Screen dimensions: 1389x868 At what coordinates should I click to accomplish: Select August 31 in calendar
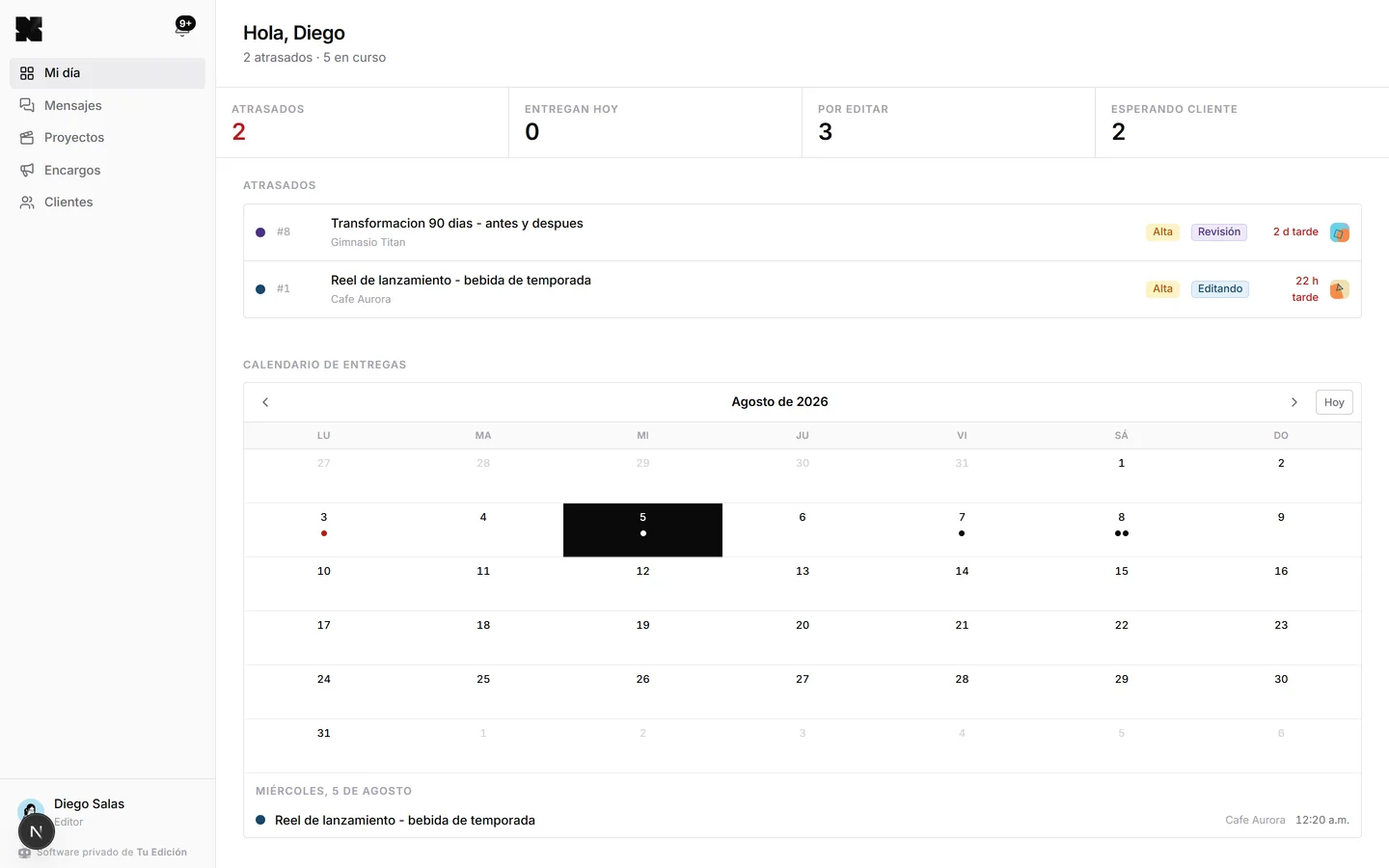(324, 746)
